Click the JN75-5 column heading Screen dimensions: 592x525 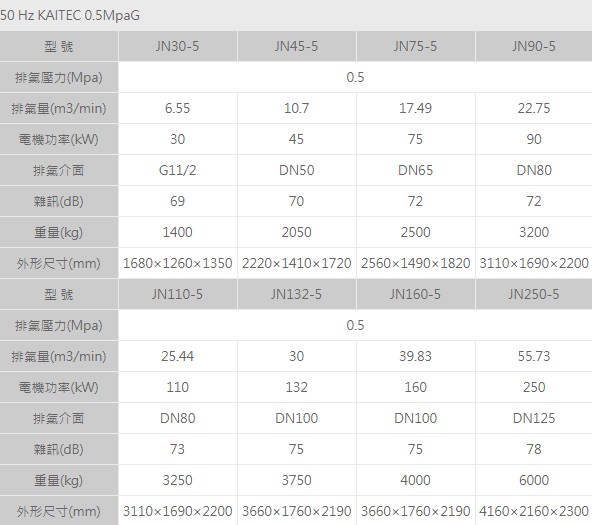click(x=415, y=46)
